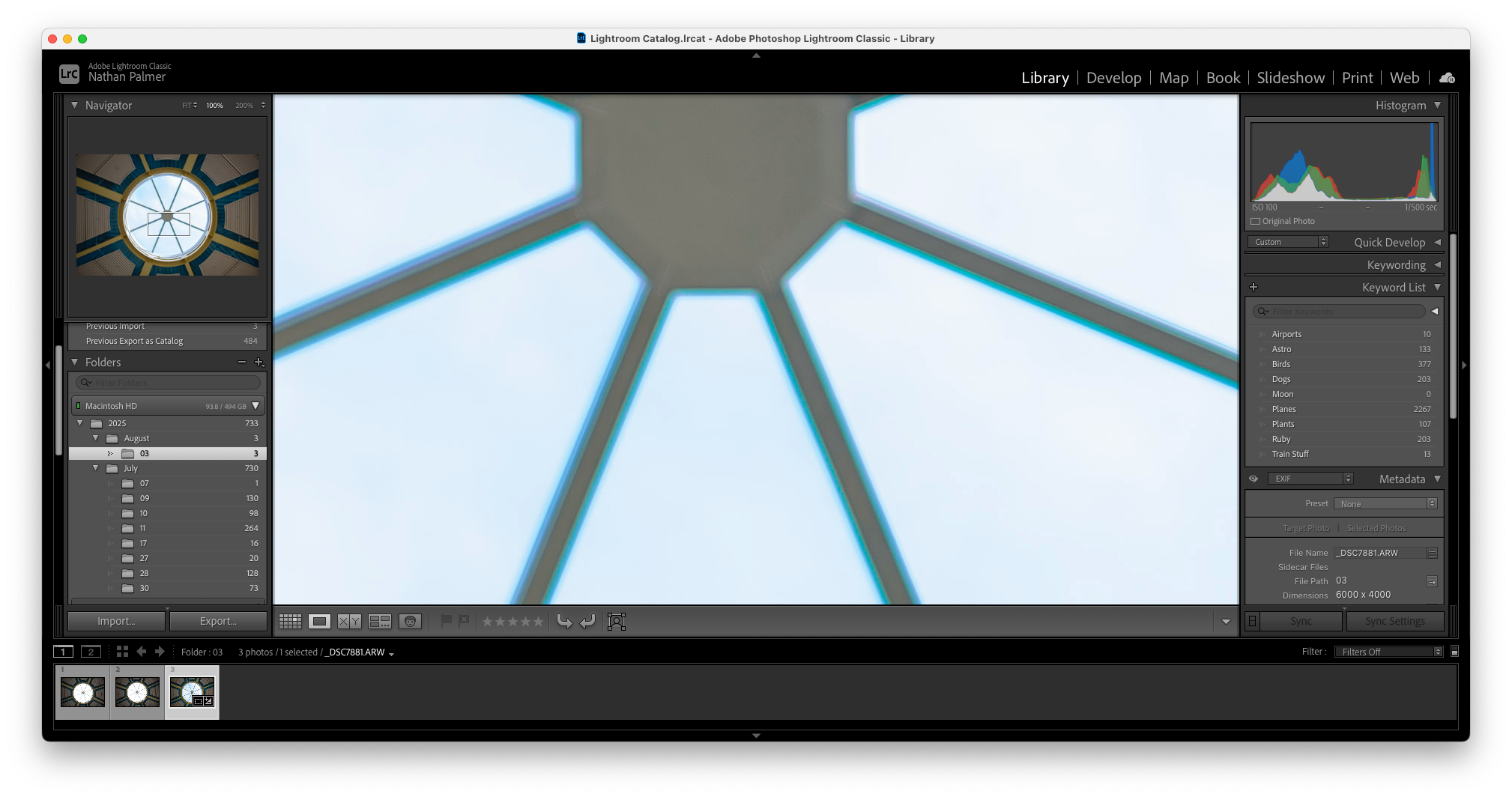Click the Import button
This screenshot has height=797, width=1512.
116,621
